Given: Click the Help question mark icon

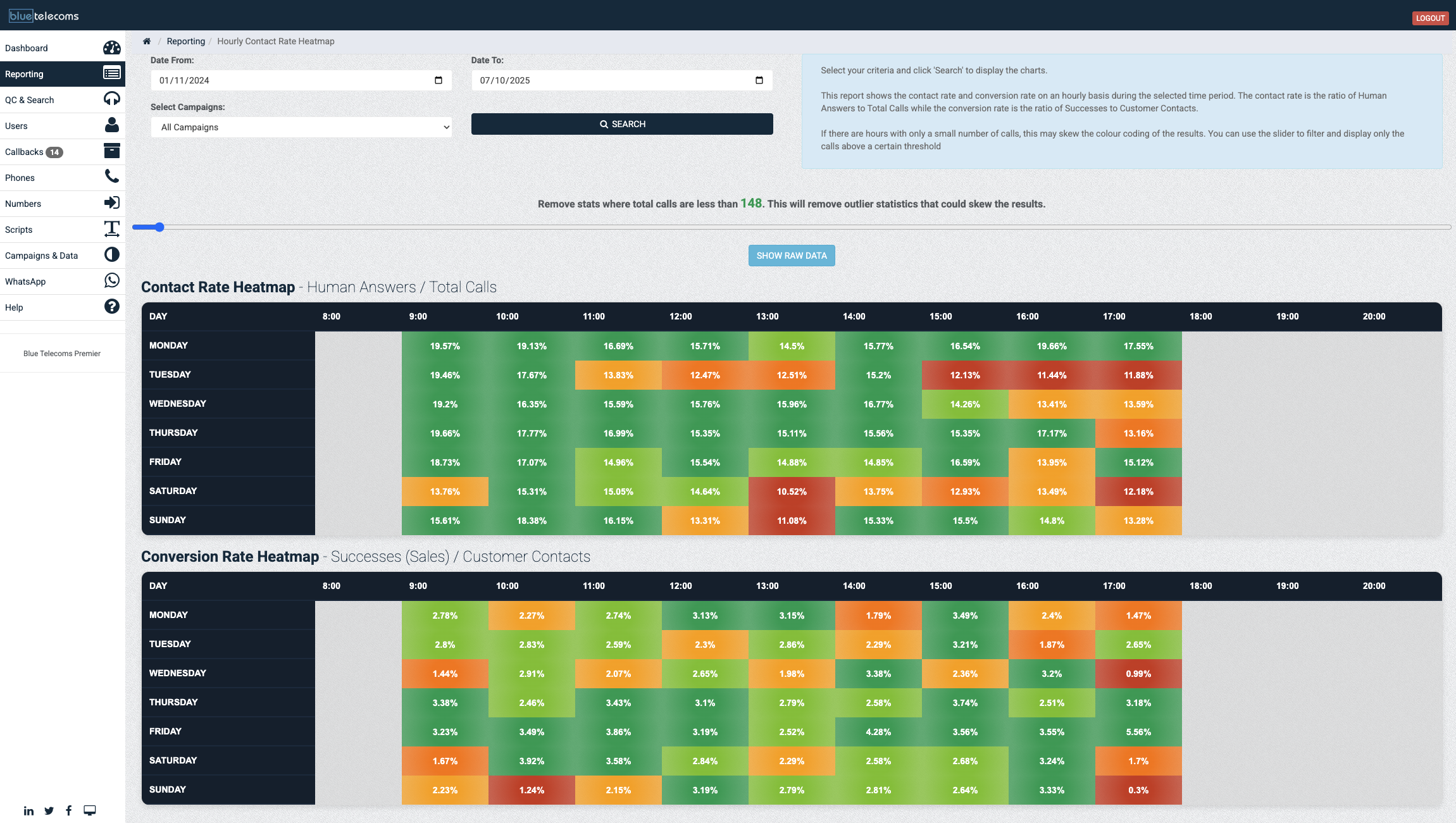Looking at the screenshot, I should pyautogui.click(x=112, y=307).
